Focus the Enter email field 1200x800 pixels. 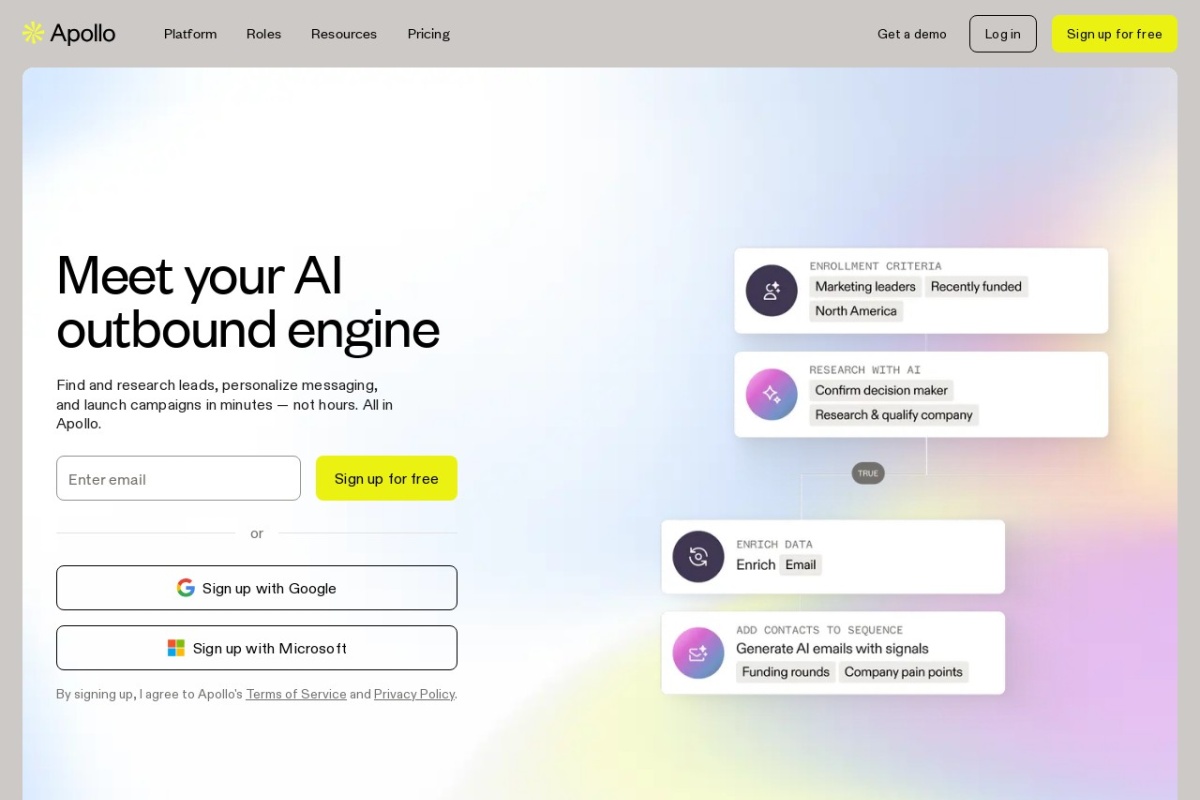coord(178,479)
